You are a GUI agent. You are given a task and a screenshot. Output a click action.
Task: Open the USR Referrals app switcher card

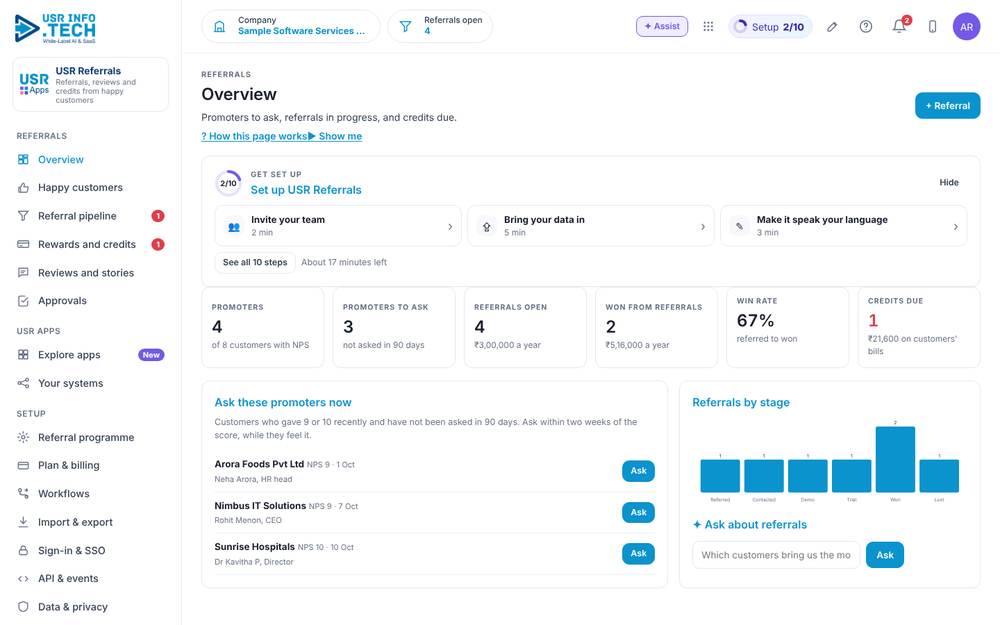[x=91, y=84]
